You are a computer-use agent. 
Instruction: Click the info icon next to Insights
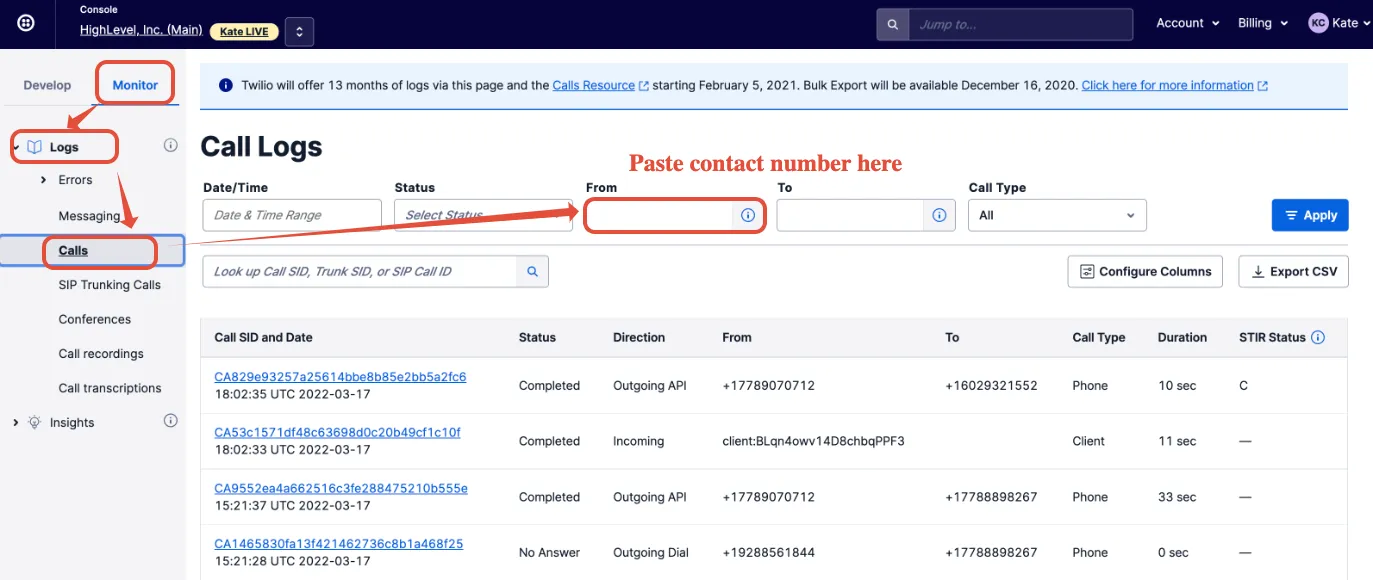170,421
